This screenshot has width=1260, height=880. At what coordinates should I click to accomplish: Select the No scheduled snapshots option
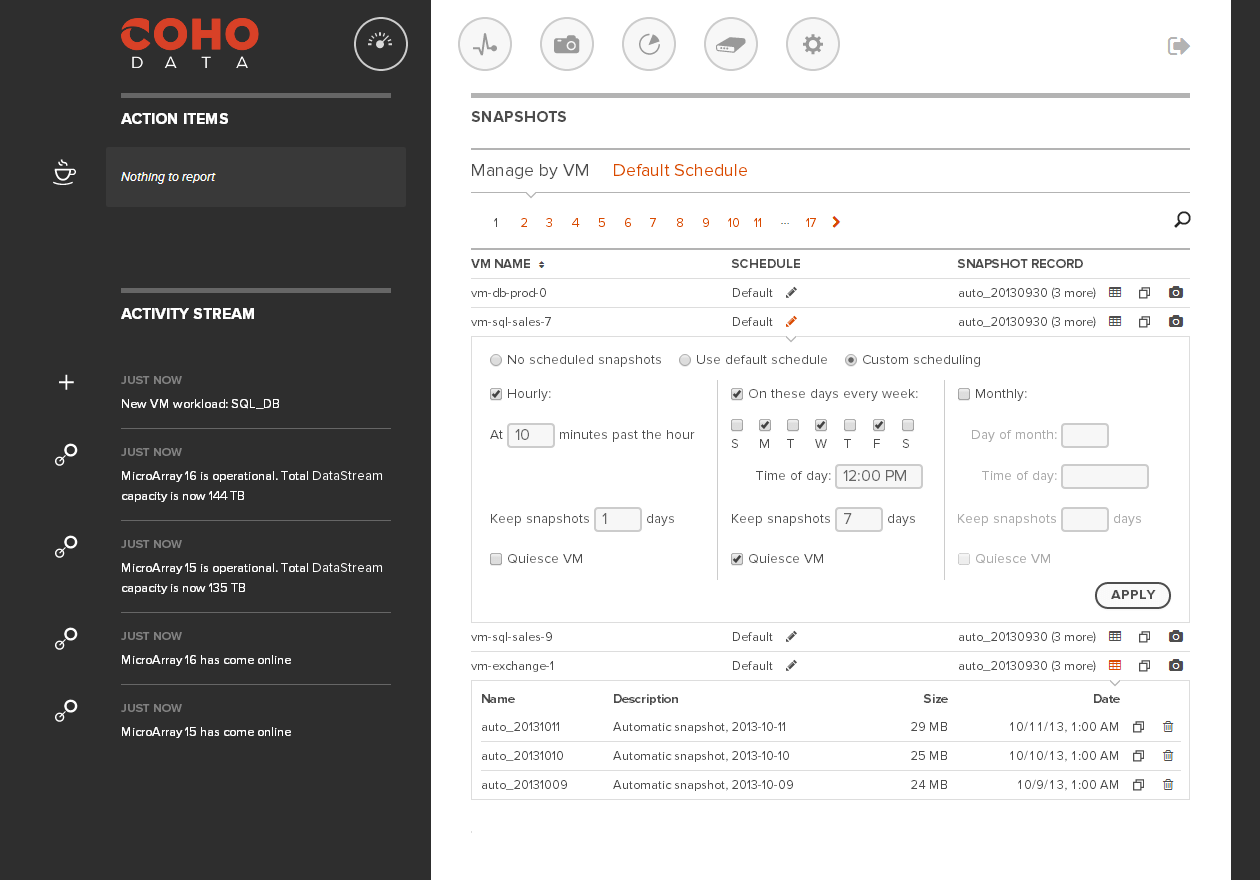(x=496, y=360)
